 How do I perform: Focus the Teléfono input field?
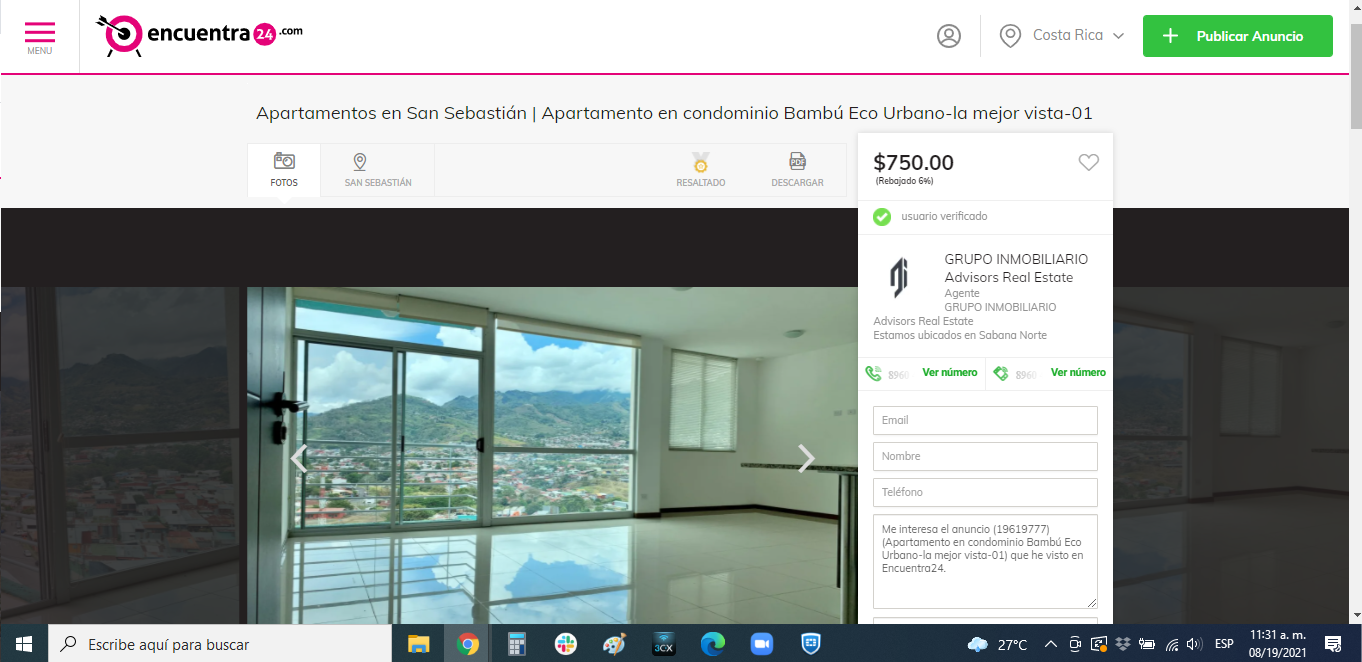click(x=985, y=492)
